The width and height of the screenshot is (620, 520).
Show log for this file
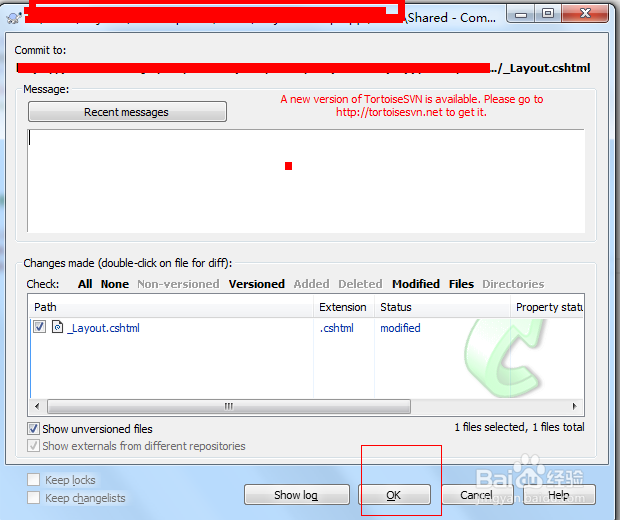tap(297, 495)
